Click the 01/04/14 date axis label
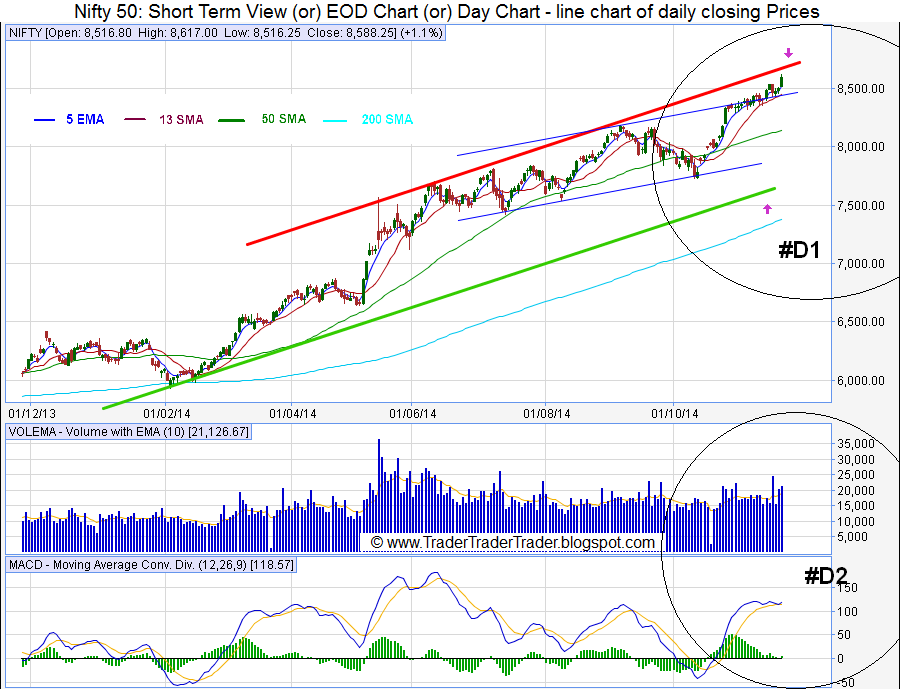Image resolution: width=900 pixels, height=689 pixels. coord(293,413)
